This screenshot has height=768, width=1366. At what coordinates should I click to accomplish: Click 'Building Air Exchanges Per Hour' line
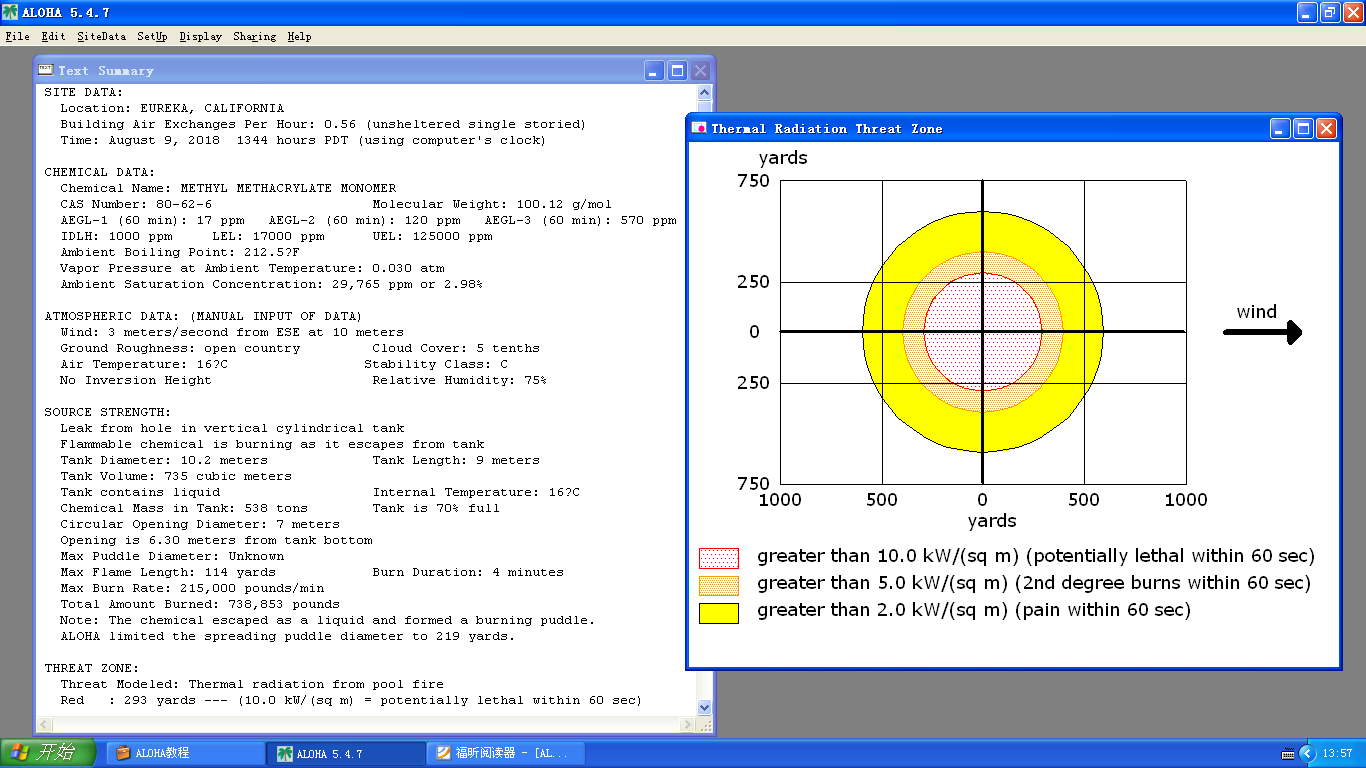323,124
